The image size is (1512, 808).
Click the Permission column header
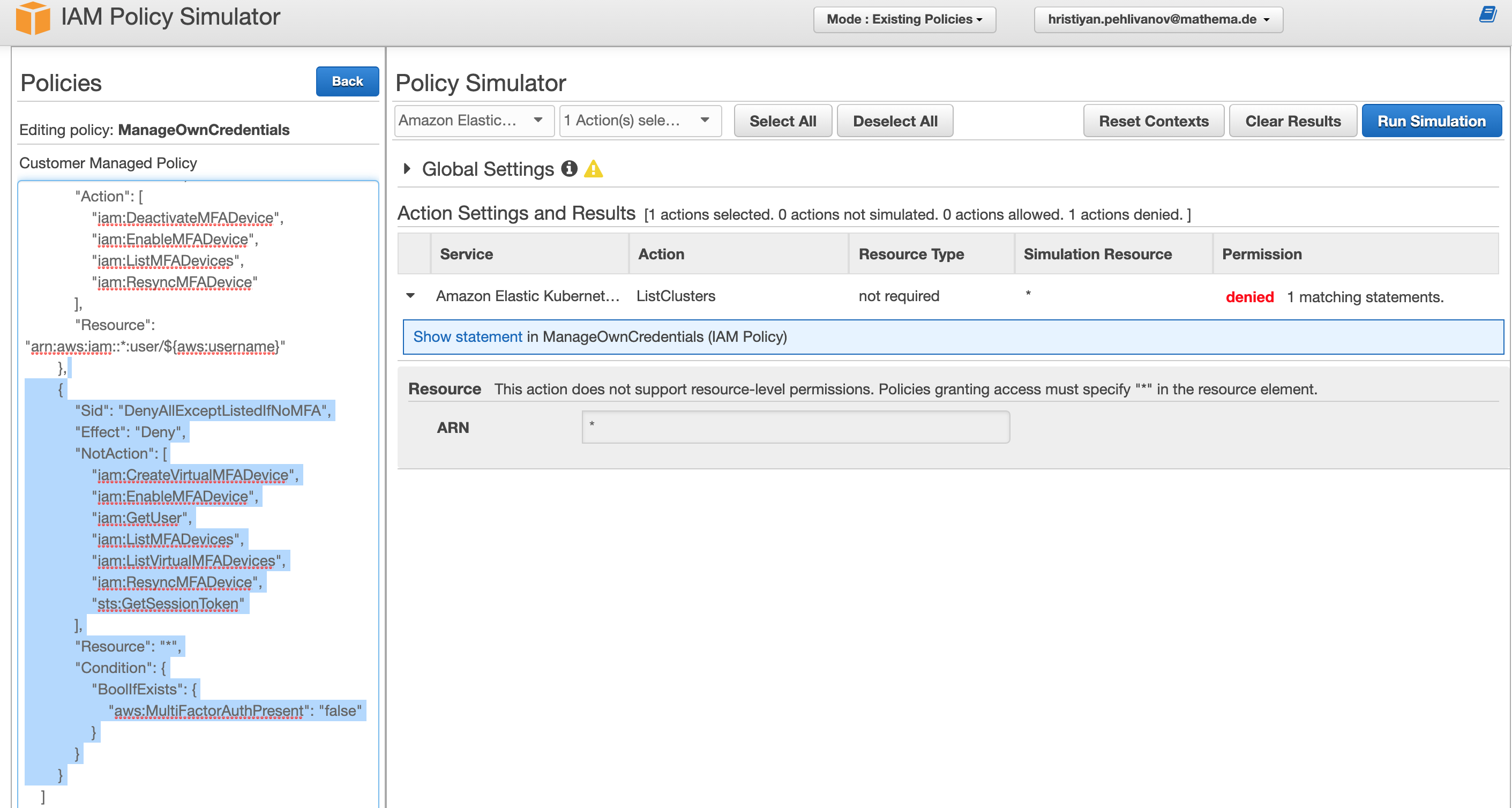(1261, 254)
